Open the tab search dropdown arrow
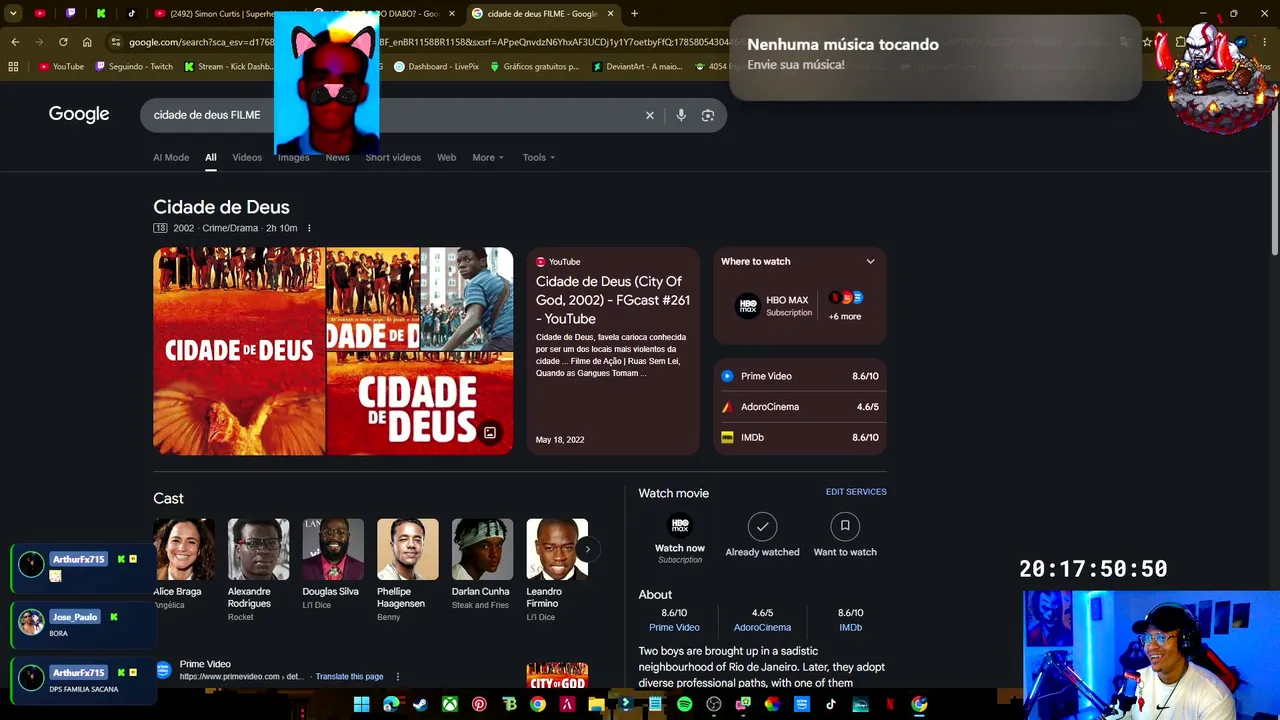1280x720 pixels. coord(13,14)
